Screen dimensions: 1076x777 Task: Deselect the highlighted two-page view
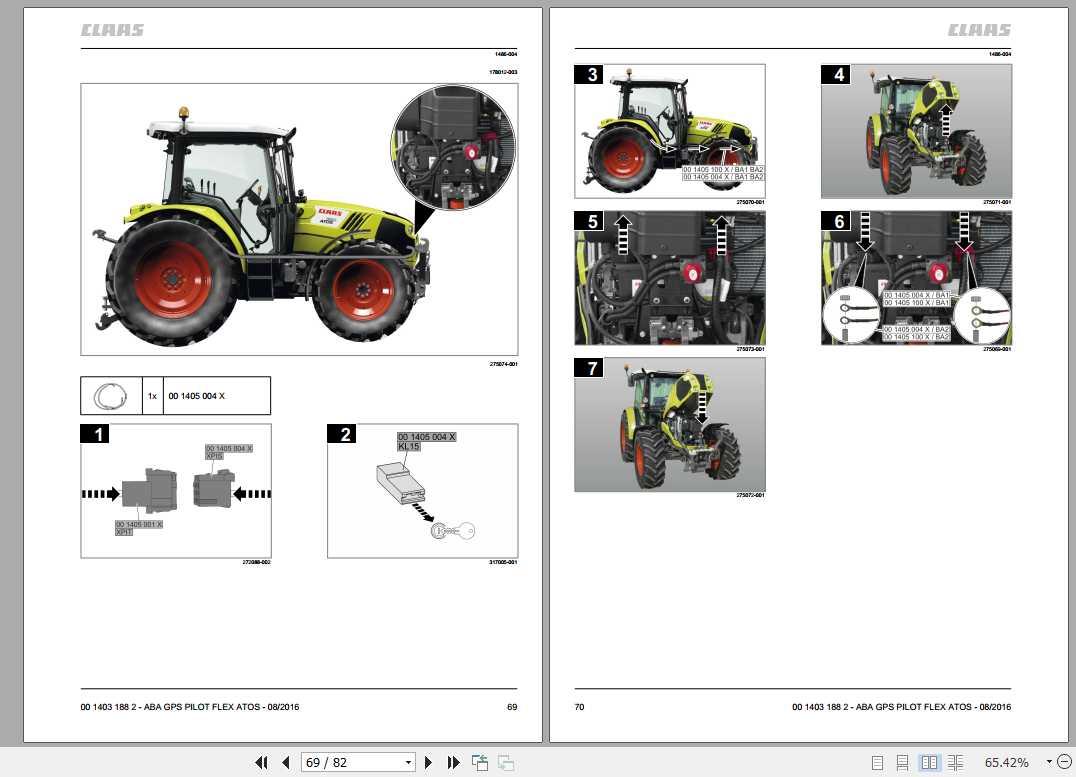coord(930,761)
